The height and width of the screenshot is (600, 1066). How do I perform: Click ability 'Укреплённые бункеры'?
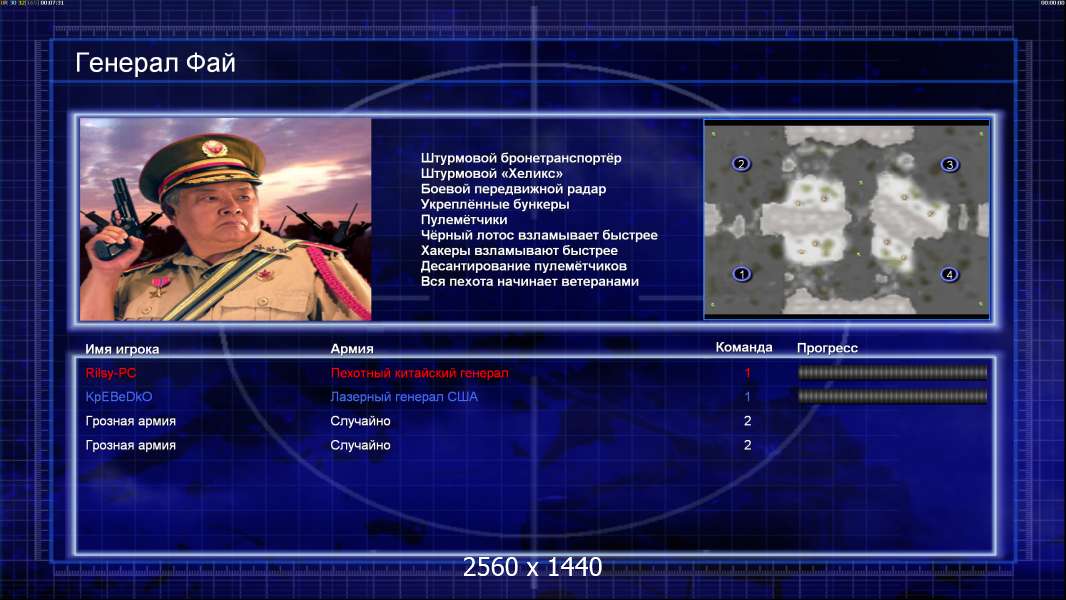[495, 204]
